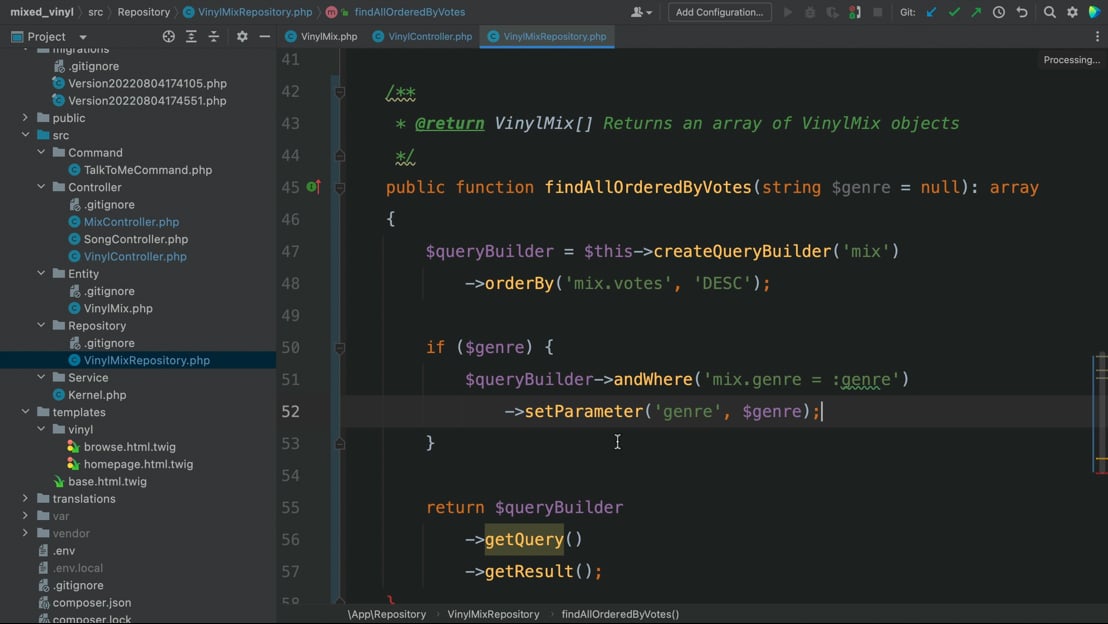Click the Stop square icon

click(877, 12)
